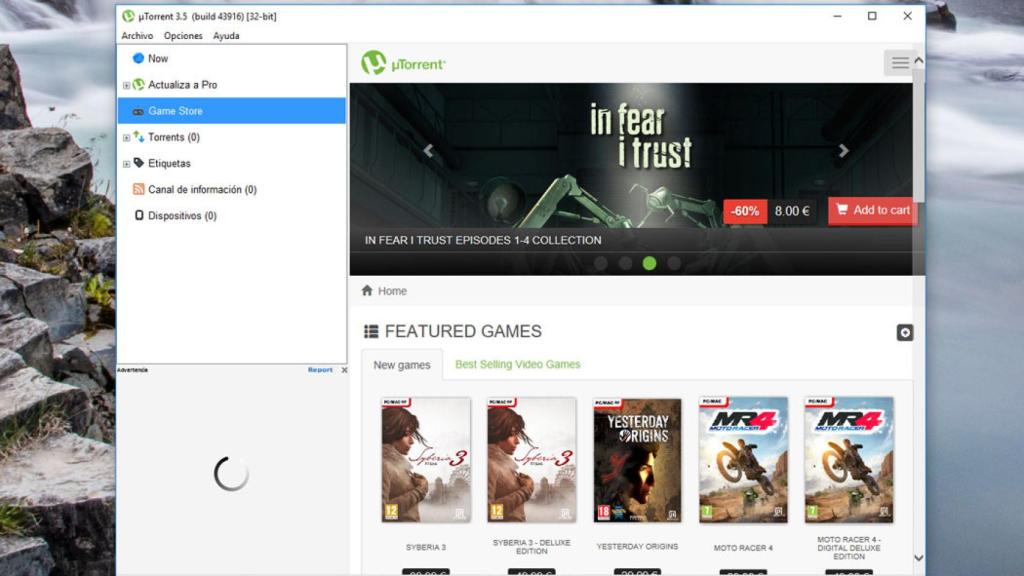
Task: Advance the banner with the right carousel arrow
Action: 844,150
